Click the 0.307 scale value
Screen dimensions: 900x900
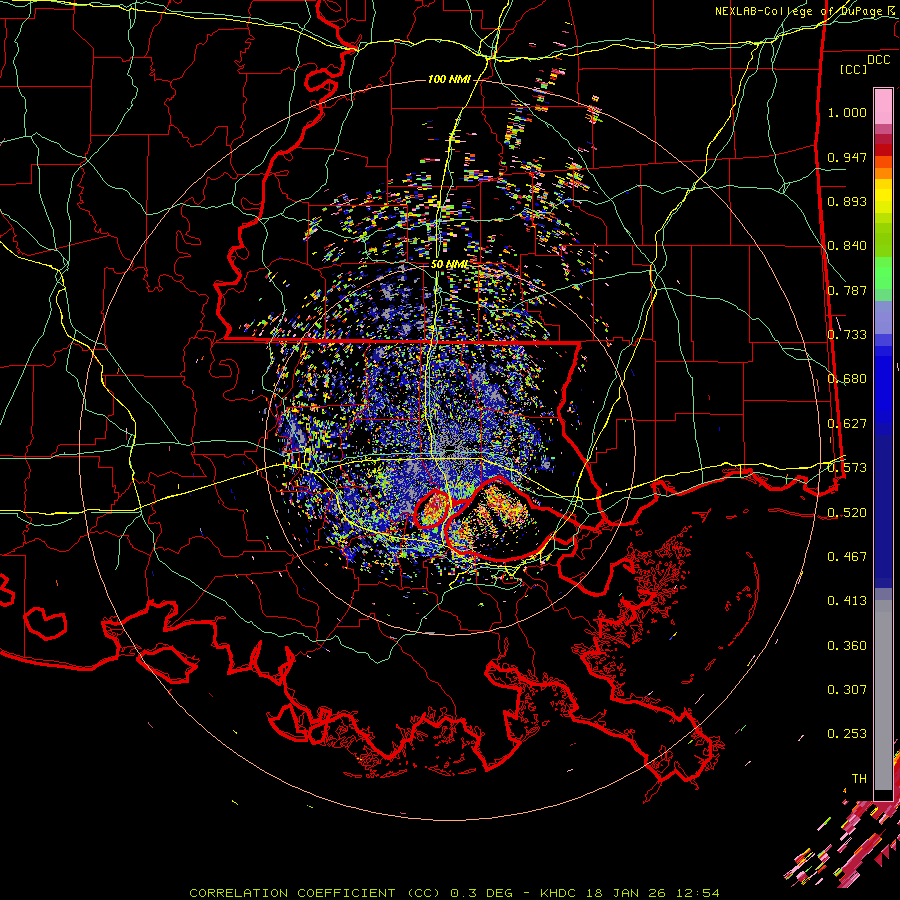coord(847,690)
